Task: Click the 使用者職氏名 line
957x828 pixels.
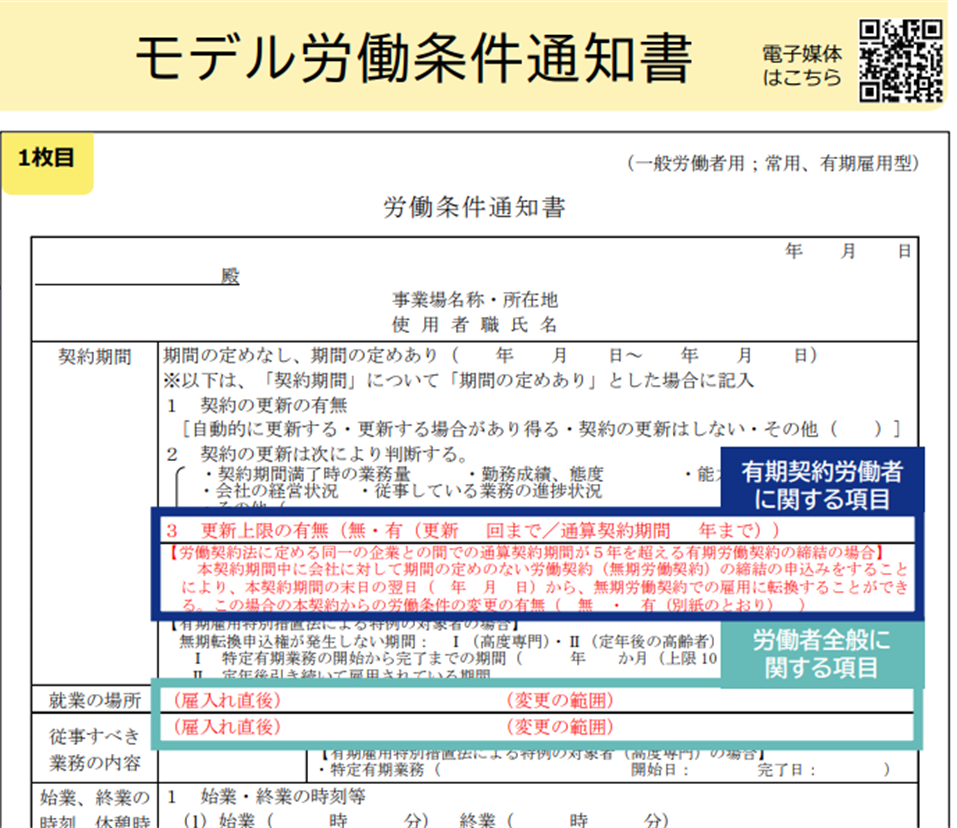Action: (x=474, y=324)
